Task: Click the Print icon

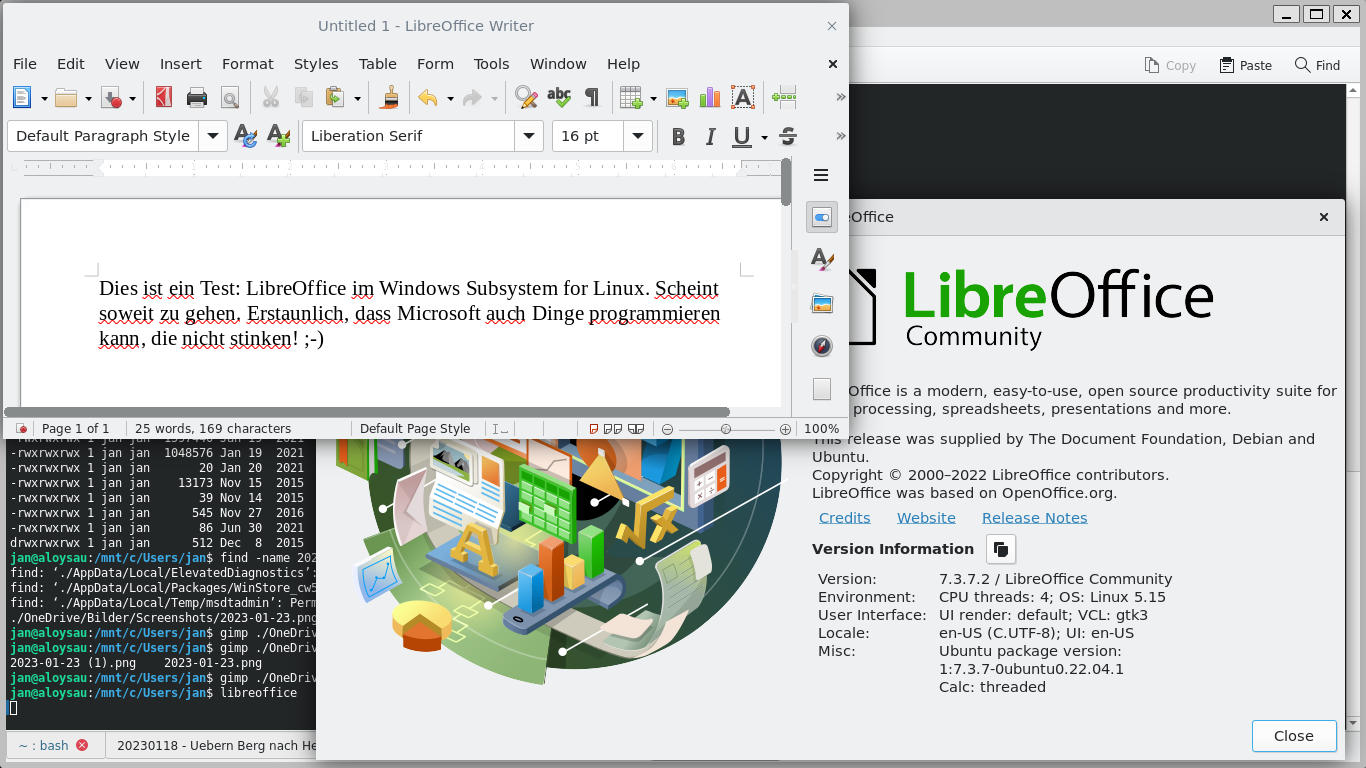Action: (x=197, y=97)
